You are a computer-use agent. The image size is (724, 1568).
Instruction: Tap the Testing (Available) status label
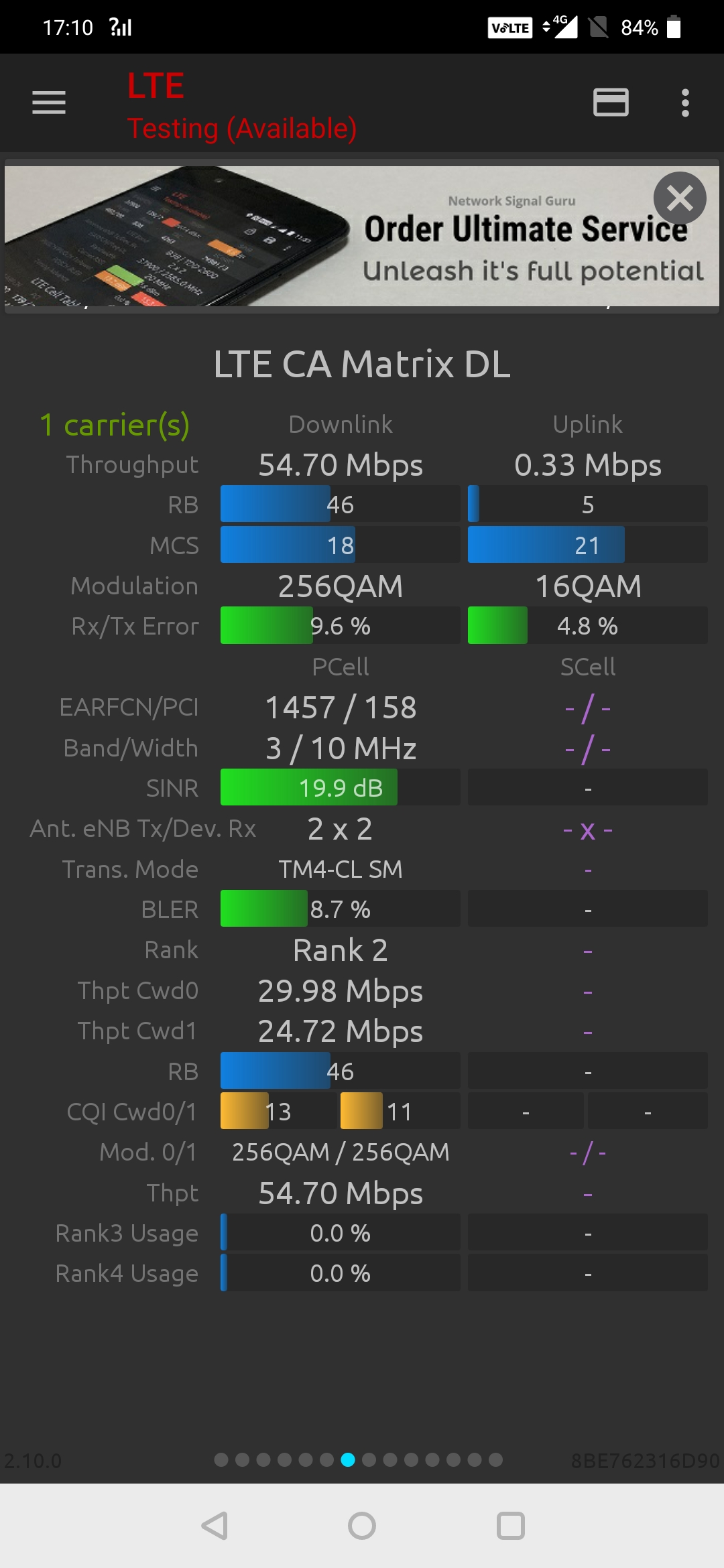(241, 129)
